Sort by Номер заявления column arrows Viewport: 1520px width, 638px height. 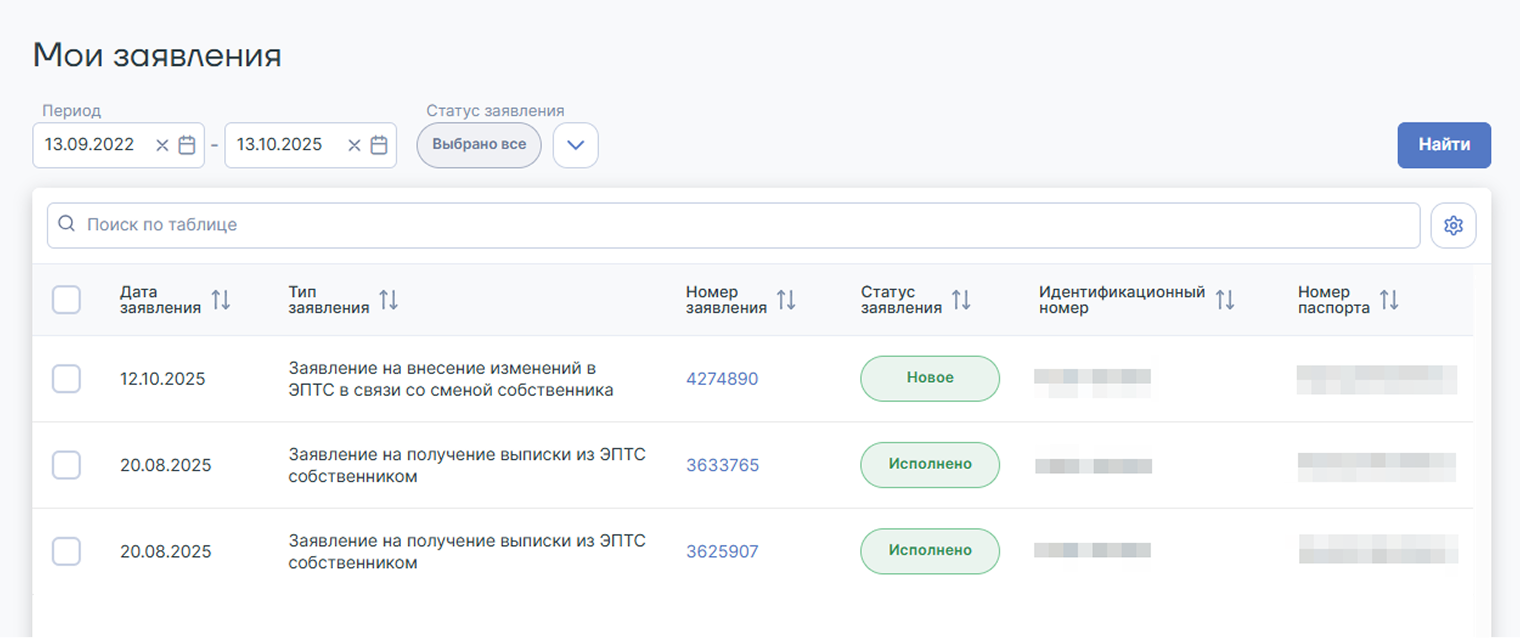click(x=786, y=300)
